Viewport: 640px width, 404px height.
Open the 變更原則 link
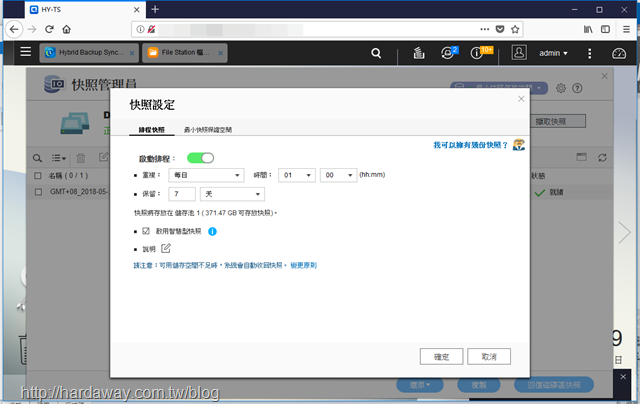303,265
